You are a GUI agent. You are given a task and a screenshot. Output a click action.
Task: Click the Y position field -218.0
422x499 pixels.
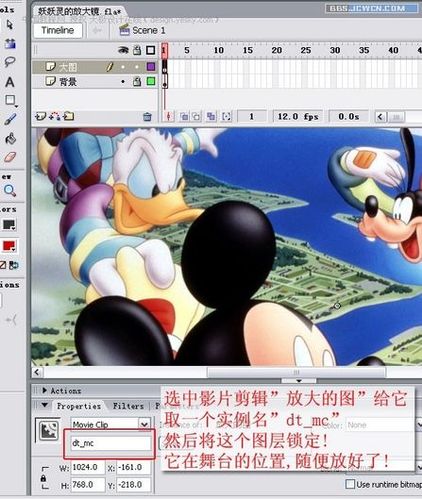tap(133, 484)
